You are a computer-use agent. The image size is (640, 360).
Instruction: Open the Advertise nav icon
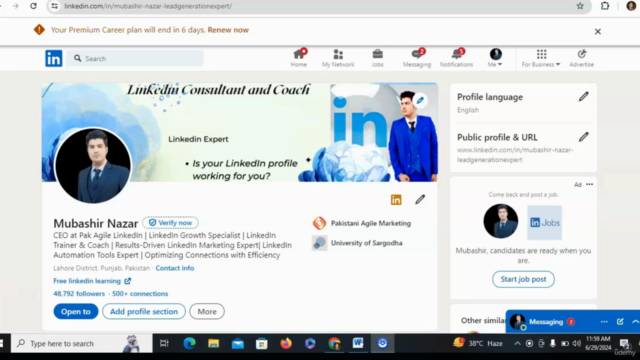(582, 58)
